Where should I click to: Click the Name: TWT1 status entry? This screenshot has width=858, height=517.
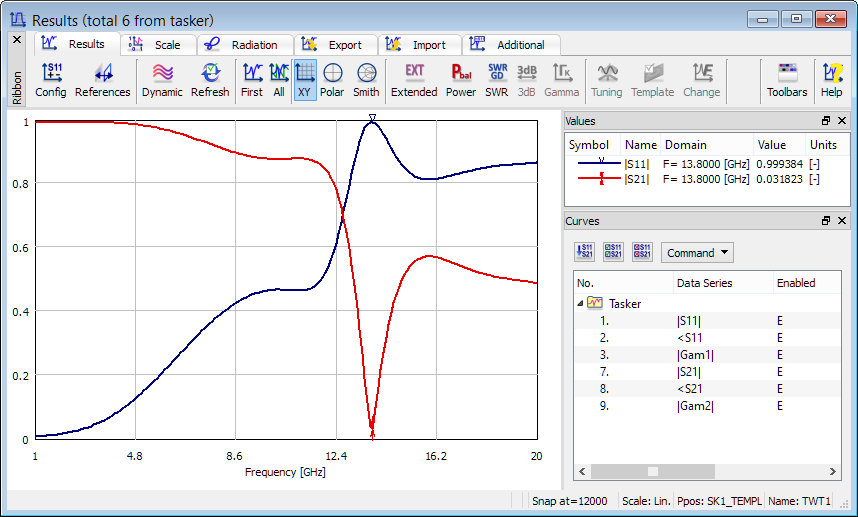pos(799,501)
